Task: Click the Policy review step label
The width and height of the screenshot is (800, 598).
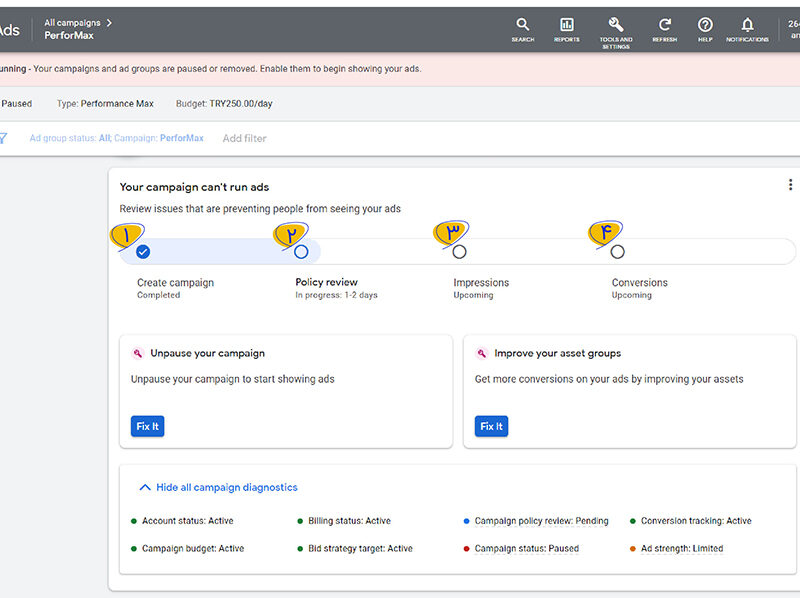Action: [327, 282]
